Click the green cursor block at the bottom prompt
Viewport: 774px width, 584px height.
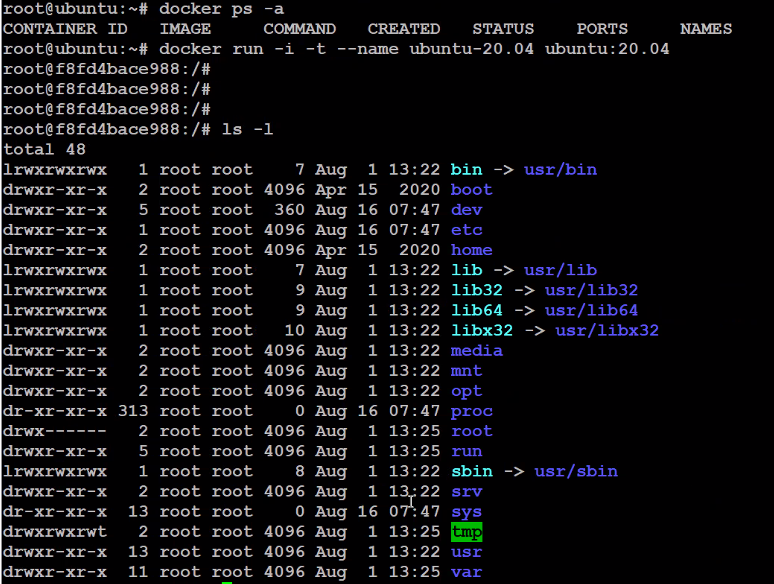point(227,583)
